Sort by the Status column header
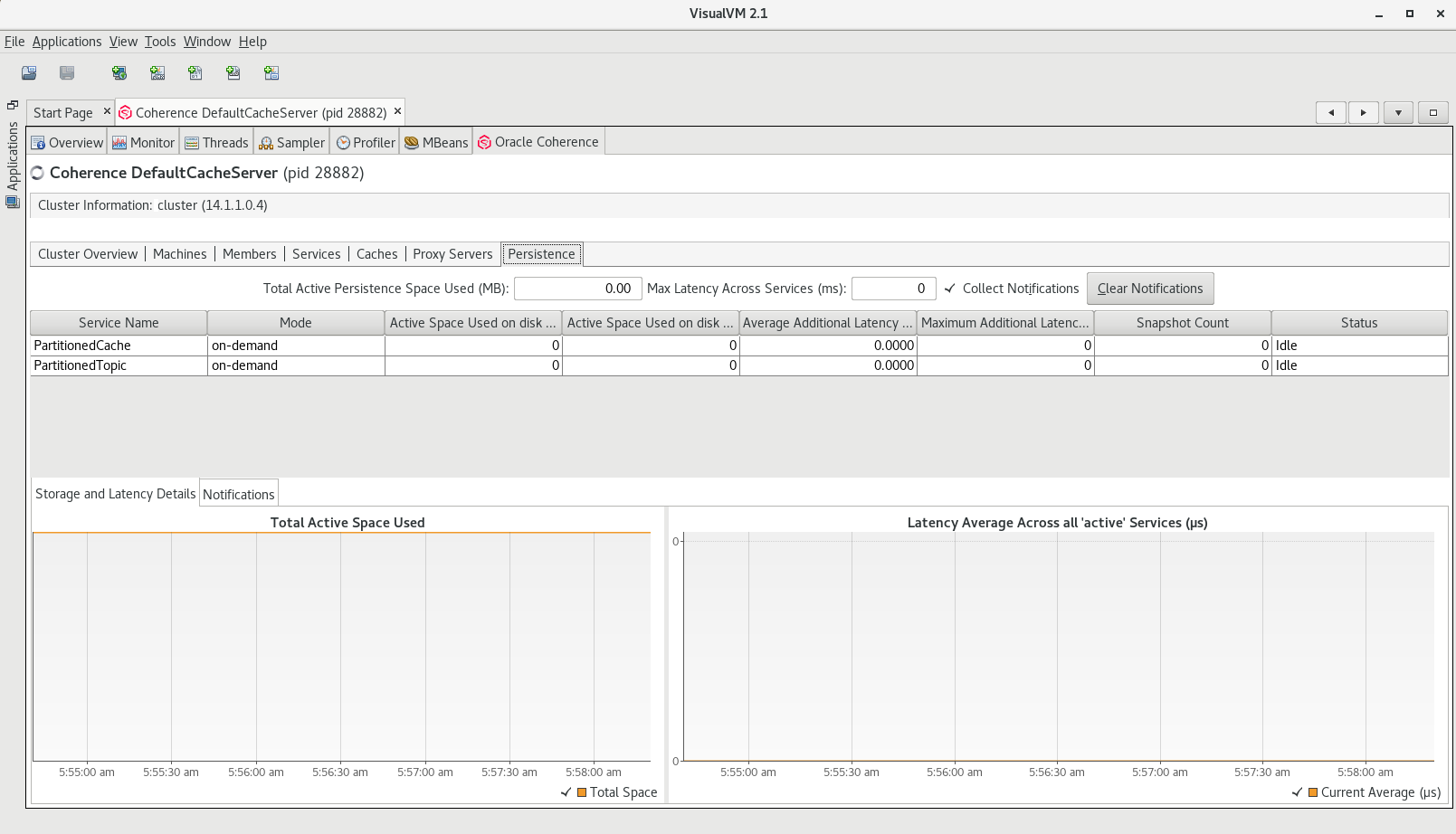 point(1359,323)
